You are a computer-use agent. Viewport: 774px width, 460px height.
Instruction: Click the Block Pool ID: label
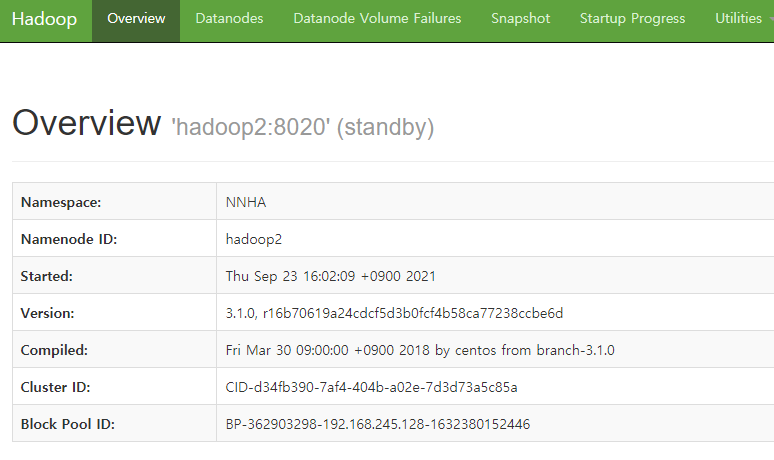coord(68,424)
